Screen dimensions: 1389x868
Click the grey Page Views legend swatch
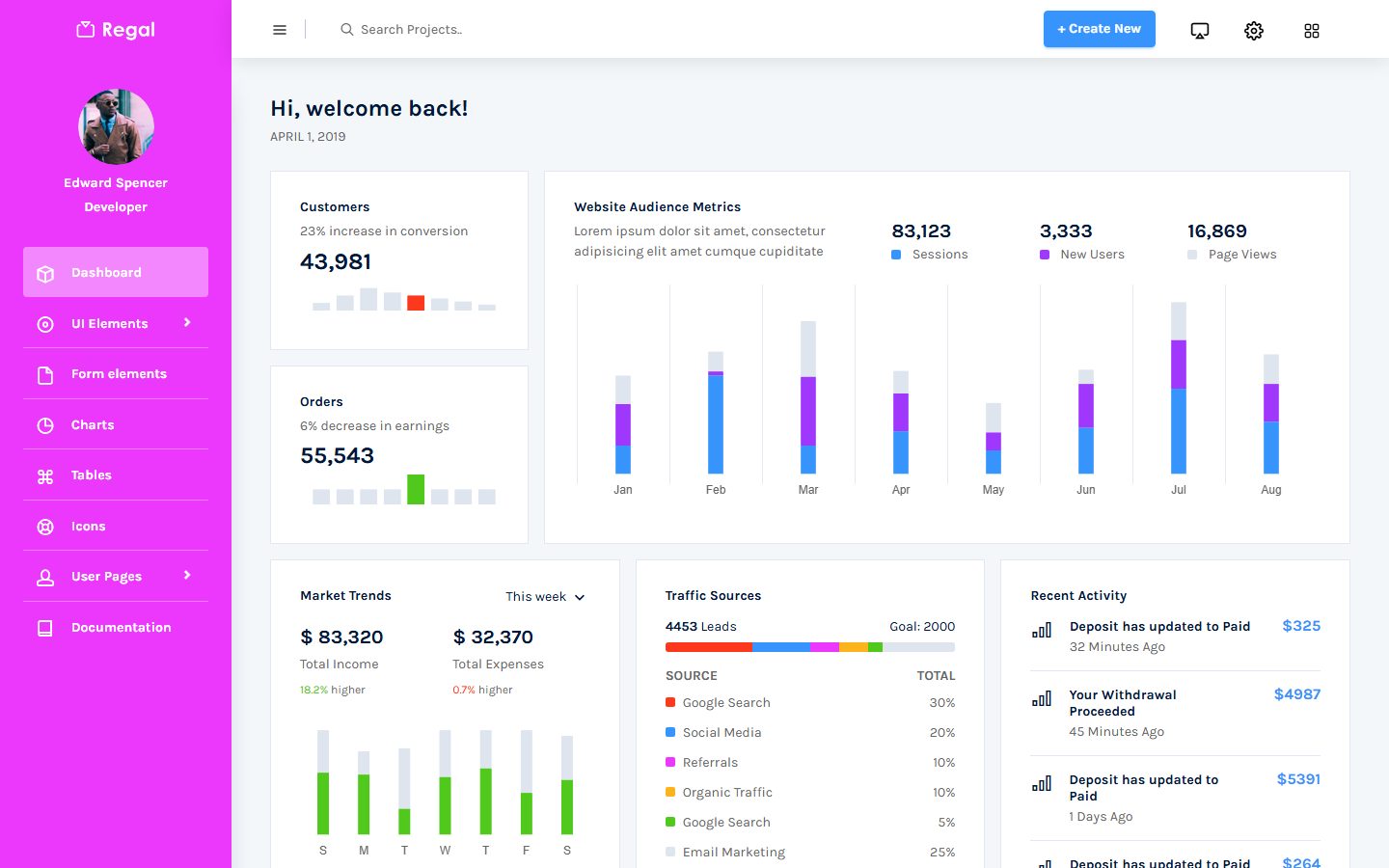point(1192,255)
